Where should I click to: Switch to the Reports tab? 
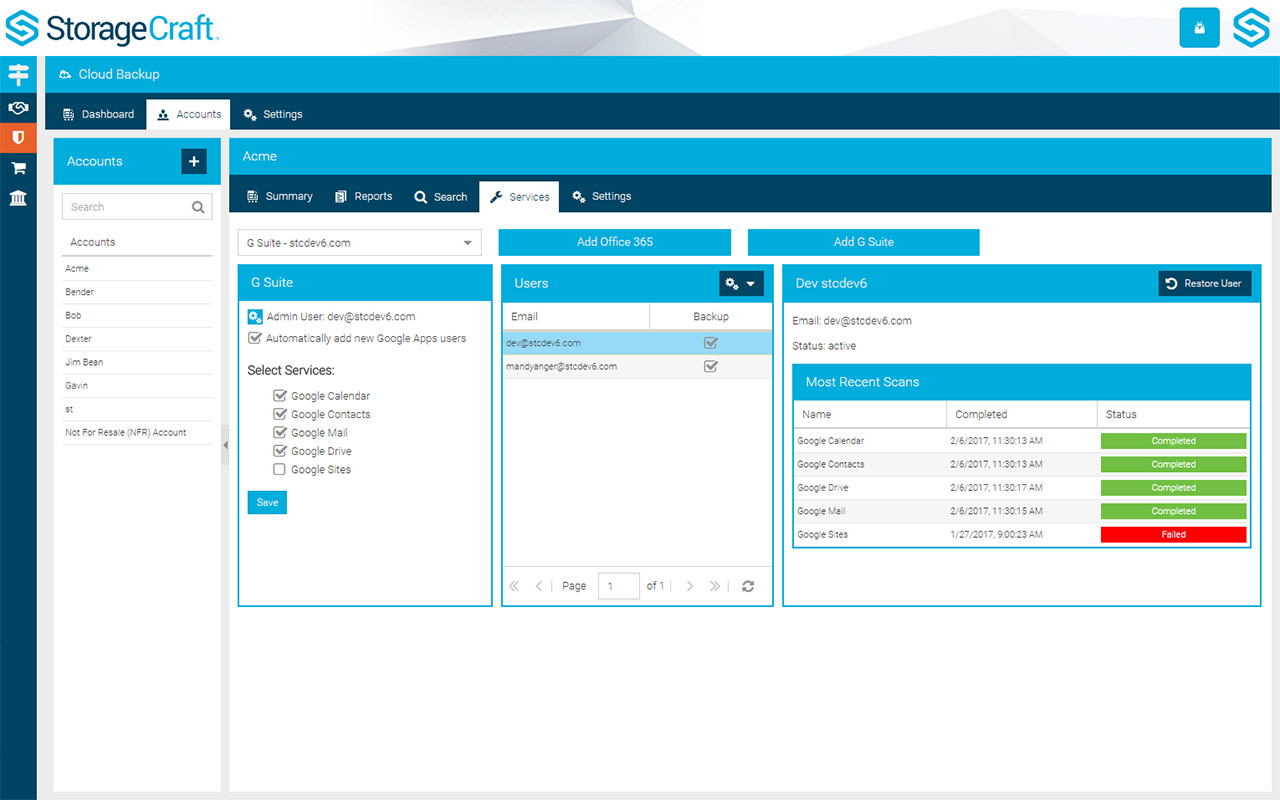pyautogui.click(x=364, y=196)
